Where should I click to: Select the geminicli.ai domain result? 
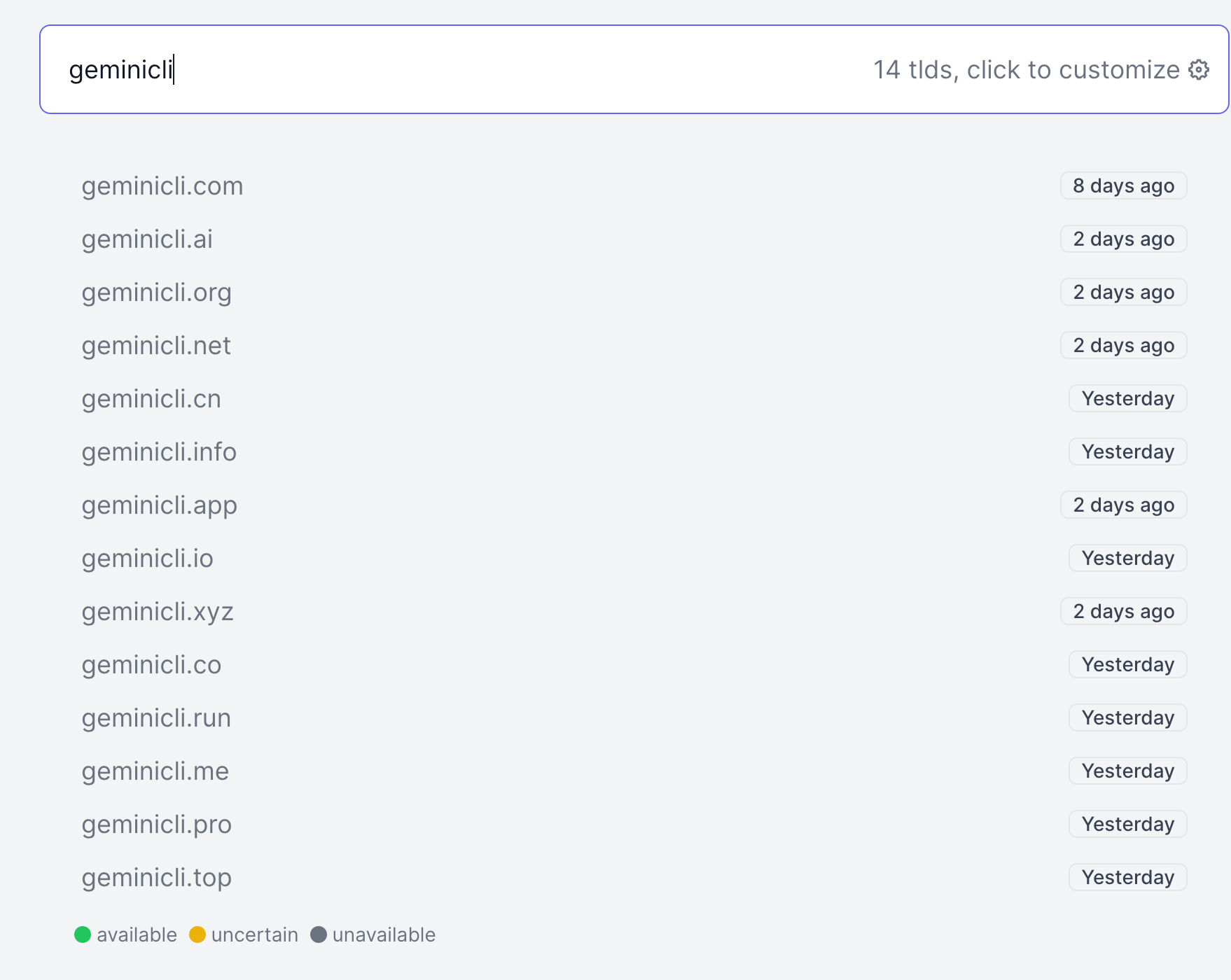(147, 239)
